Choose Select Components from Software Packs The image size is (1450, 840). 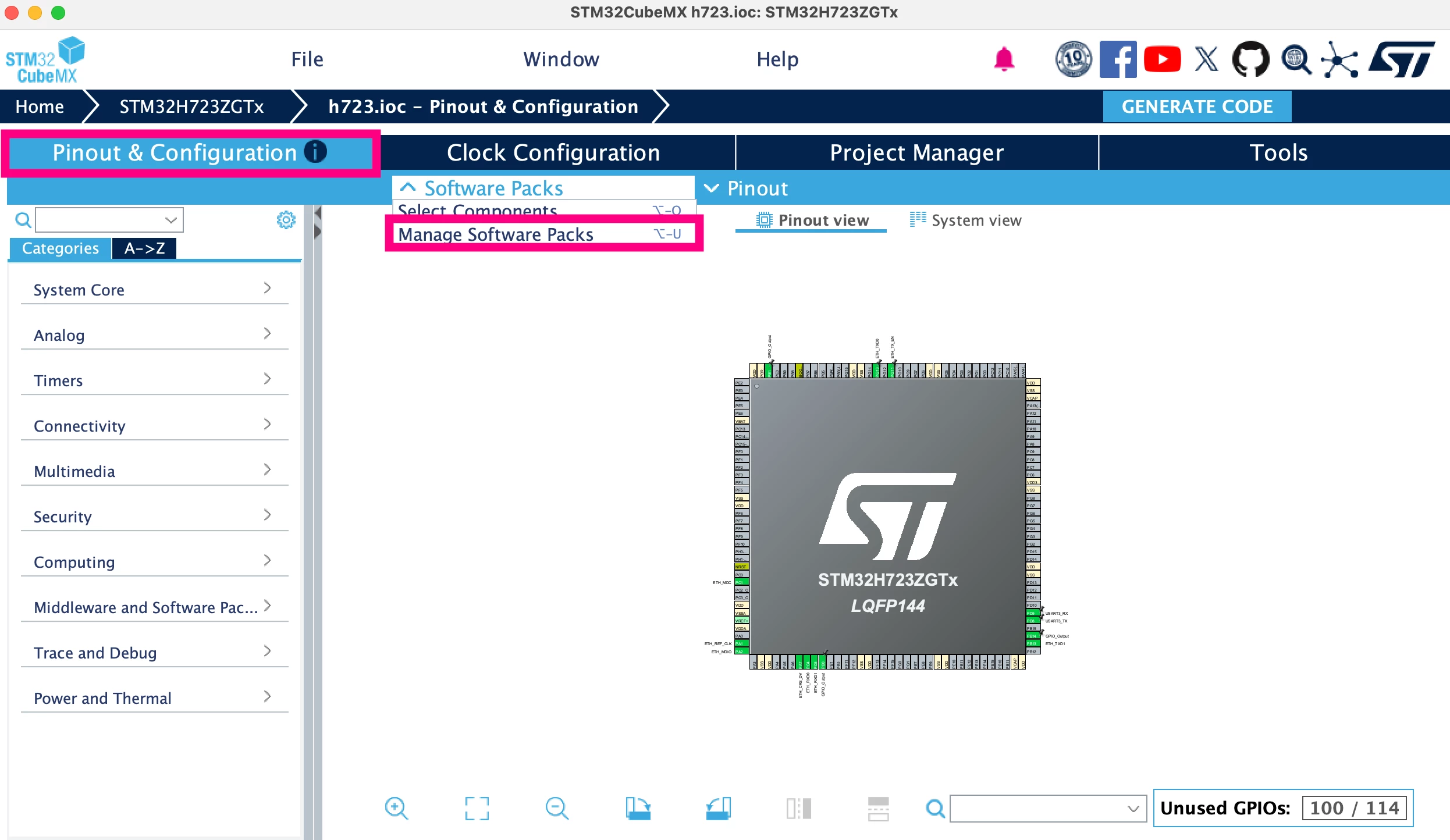[544, 209]
